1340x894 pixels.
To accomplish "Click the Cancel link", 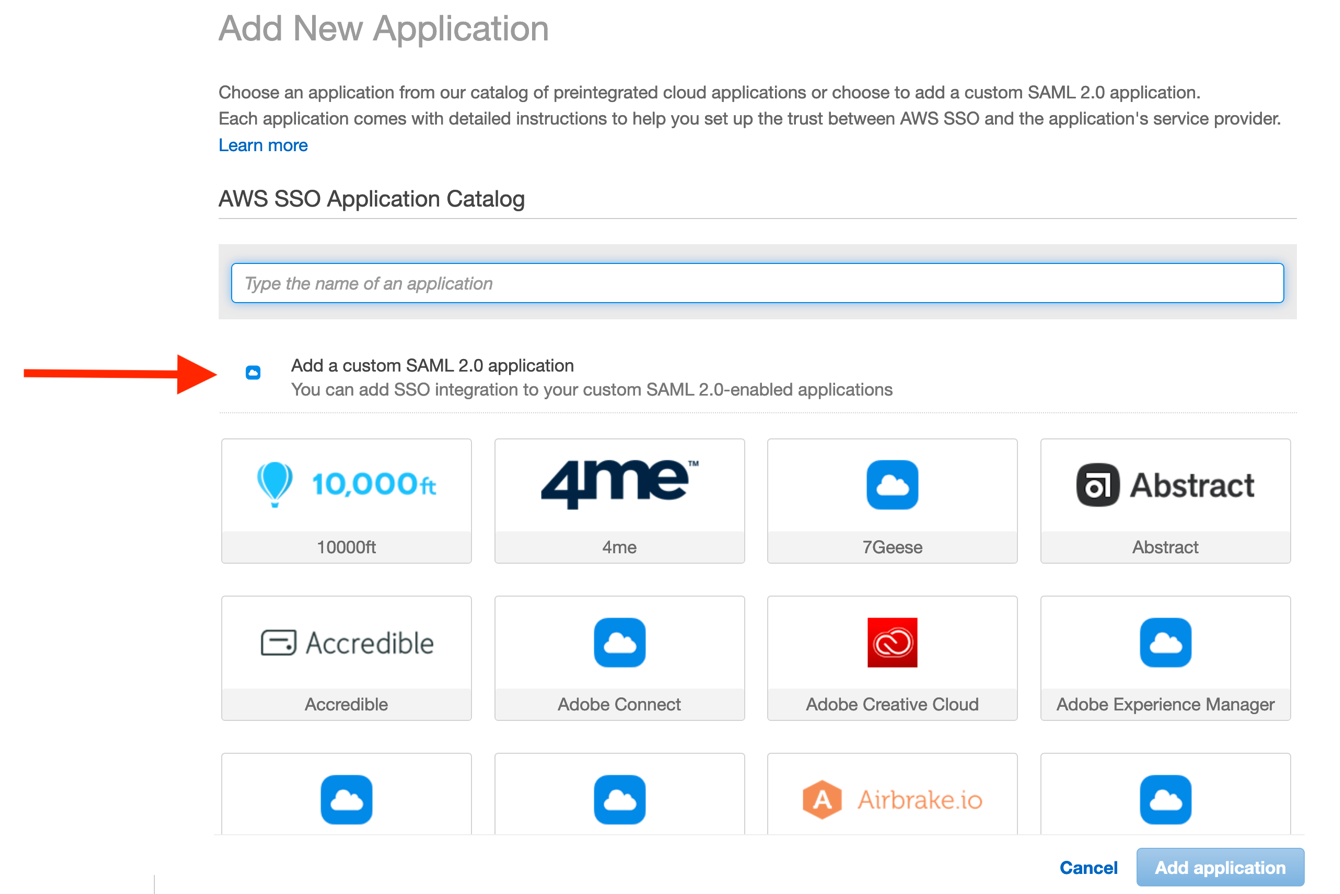I will 1089,867.
